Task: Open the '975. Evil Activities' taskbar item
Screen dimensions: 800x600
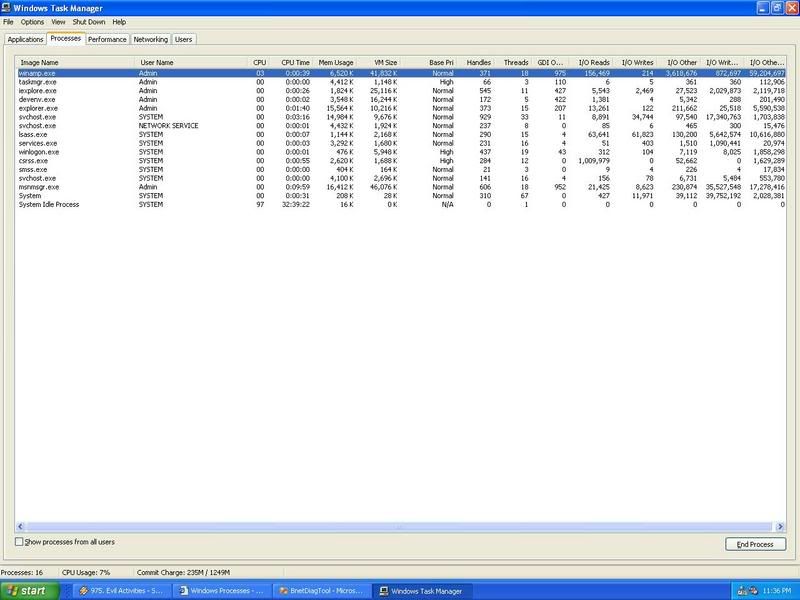Action: [x=121, y=591]
